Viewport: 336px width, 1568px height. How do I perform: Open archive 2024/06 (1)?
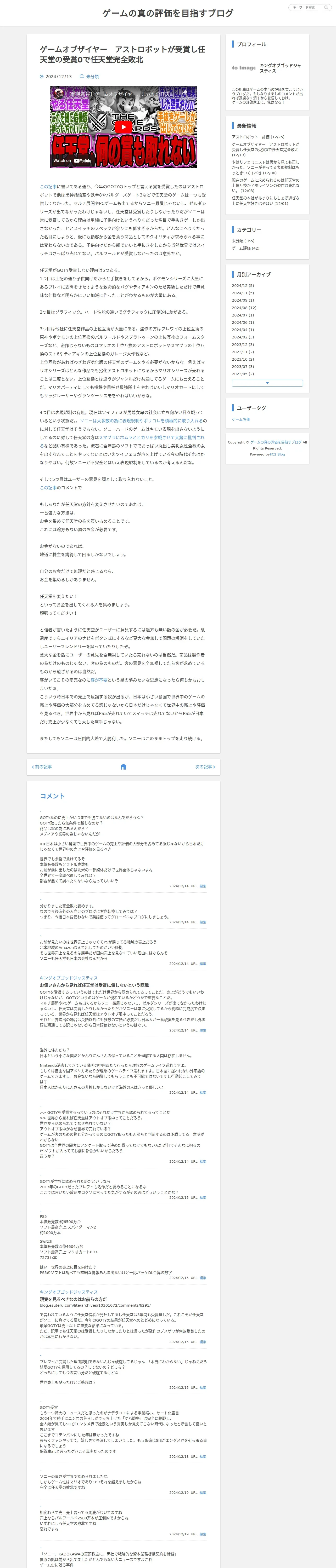pyautogui.click(x=243, y=322)
